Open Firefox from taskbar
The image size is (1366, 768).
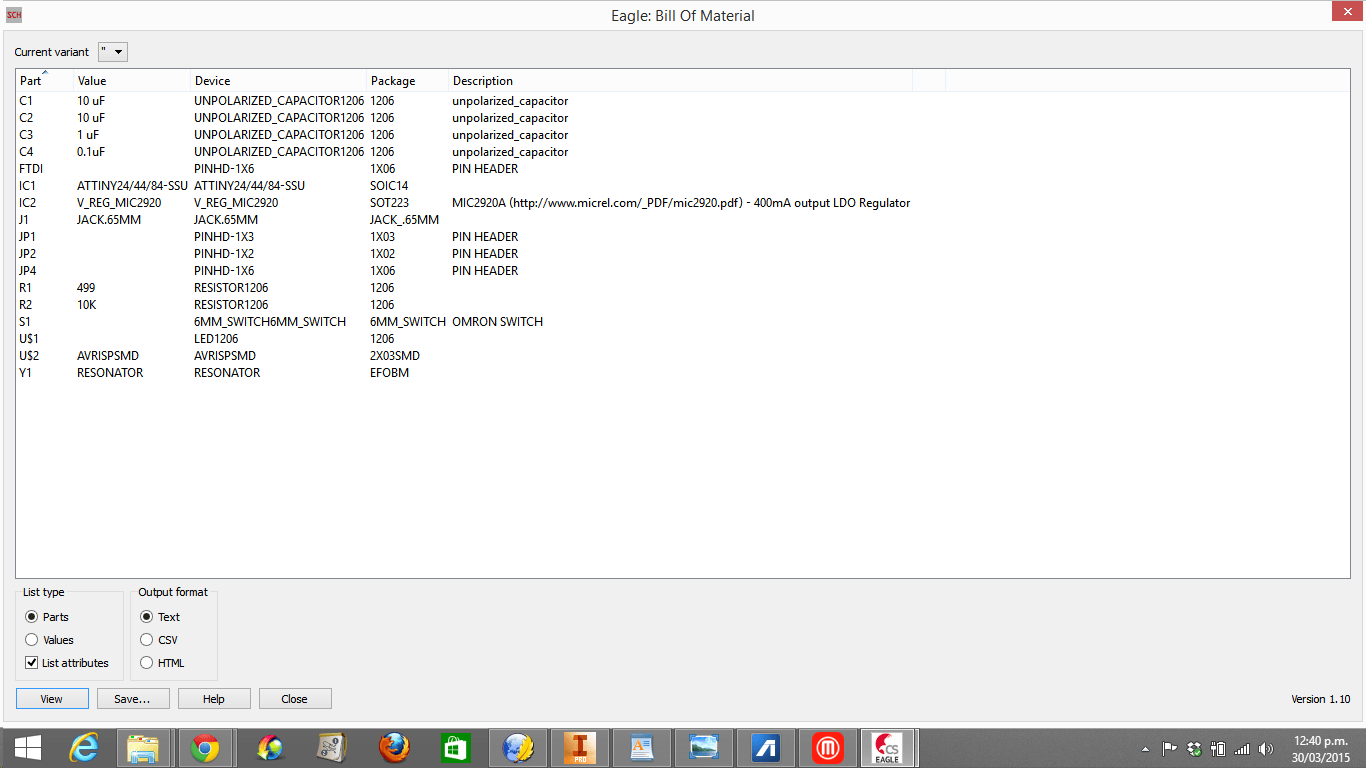[394, 748]
